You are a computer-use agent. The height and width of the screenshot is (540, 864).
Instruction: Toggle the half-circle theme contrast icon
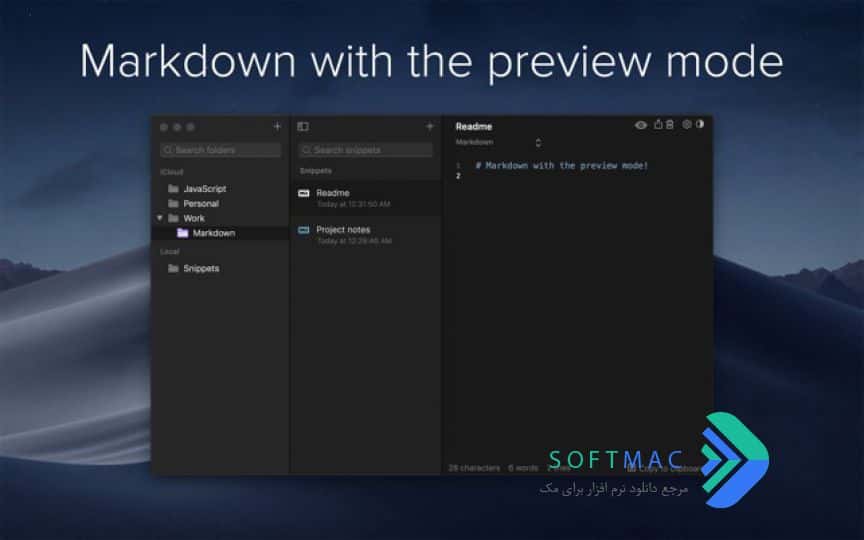(x=699, y=124)
